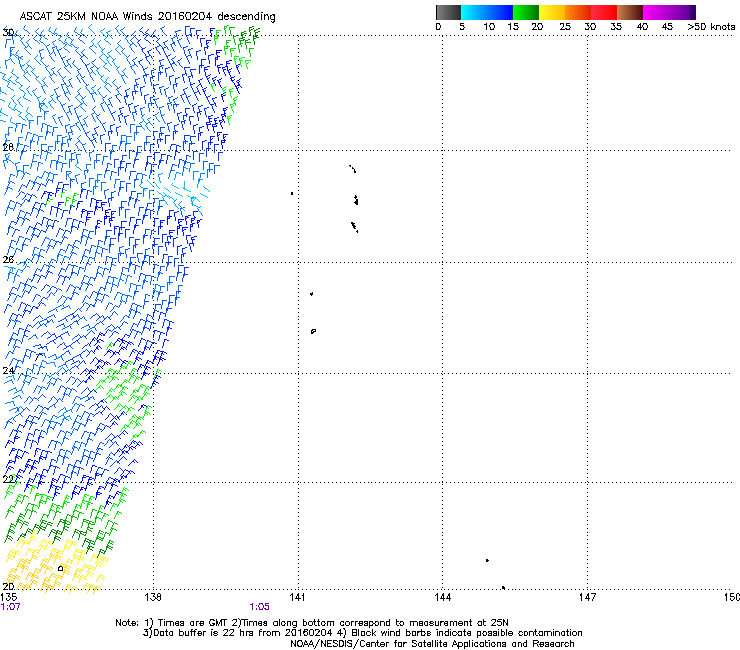The height and width of the screenshot is (650, 740).
Task: Click the blue 10-15 knots color band
Action: click(500, 12)
